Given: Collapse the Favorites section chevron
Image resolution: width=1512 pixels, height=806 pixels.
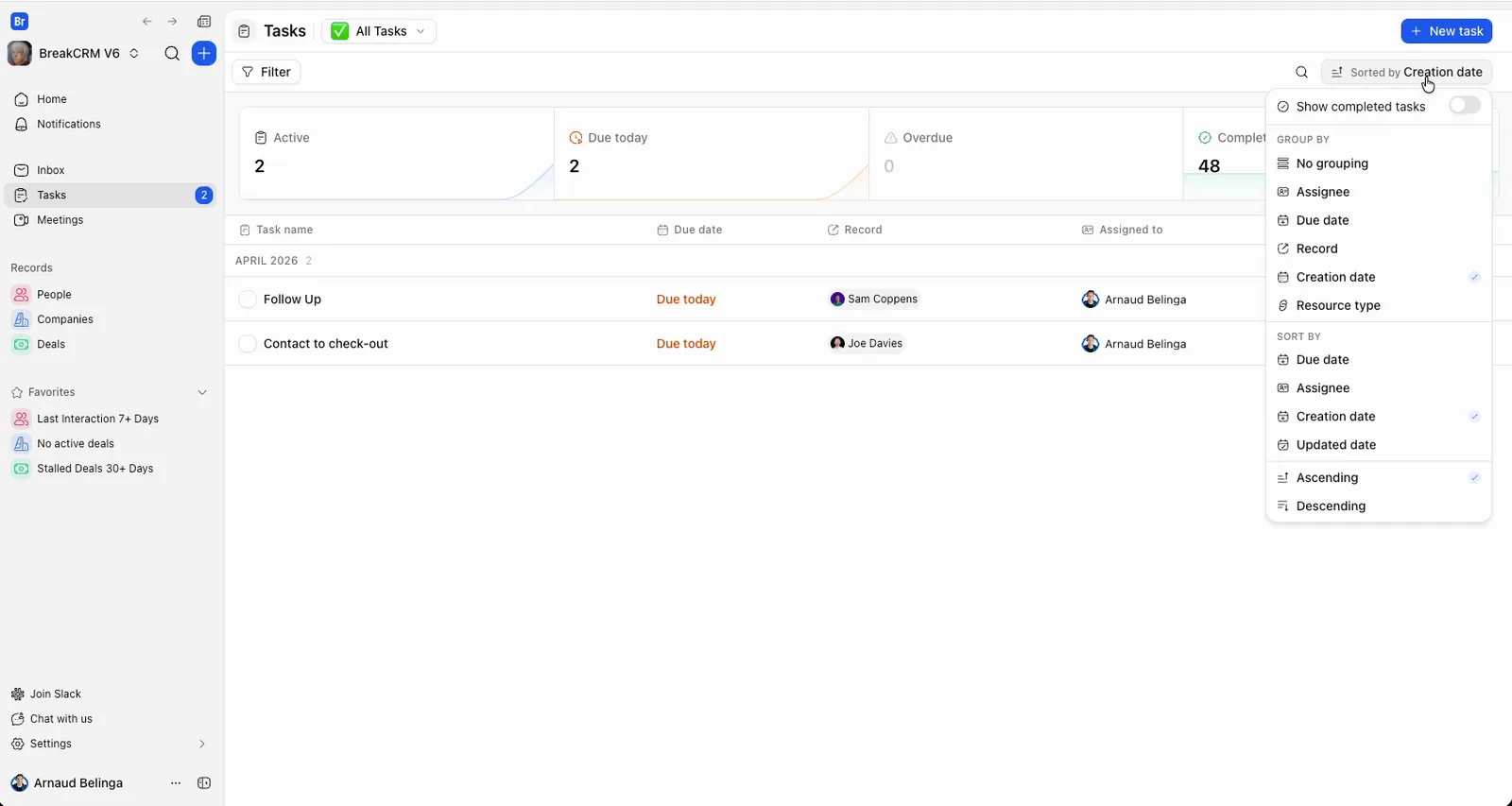Looking at the screenshot, I should (x=202, y=392).
